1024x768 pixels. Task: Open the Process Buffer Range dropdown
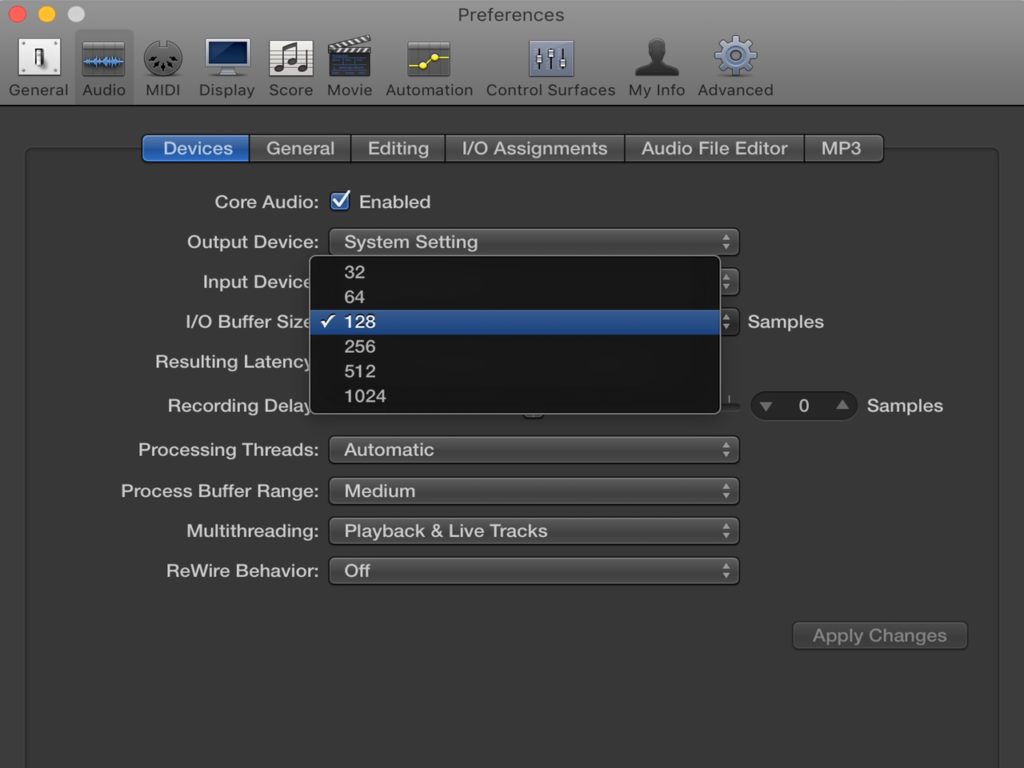click(x=533, y=491)
